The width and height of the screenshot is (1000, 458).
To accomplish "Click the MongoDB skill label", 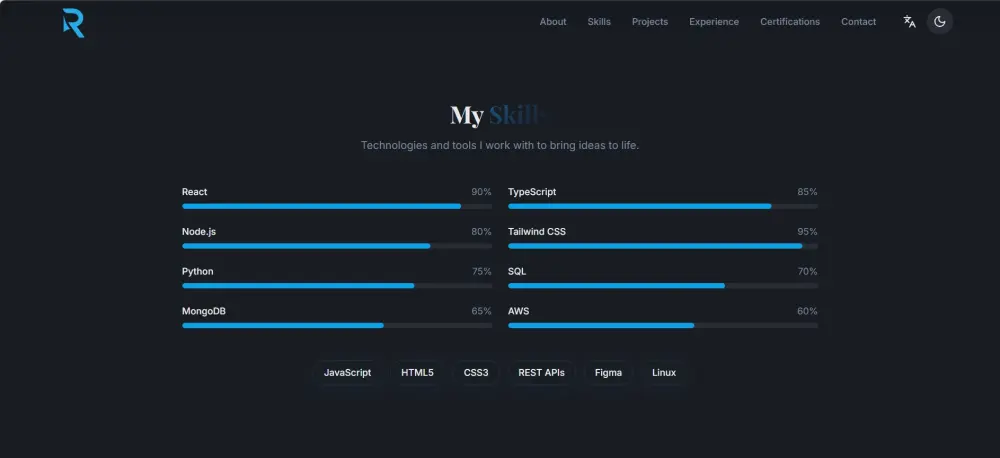I will tap(203, 311).
